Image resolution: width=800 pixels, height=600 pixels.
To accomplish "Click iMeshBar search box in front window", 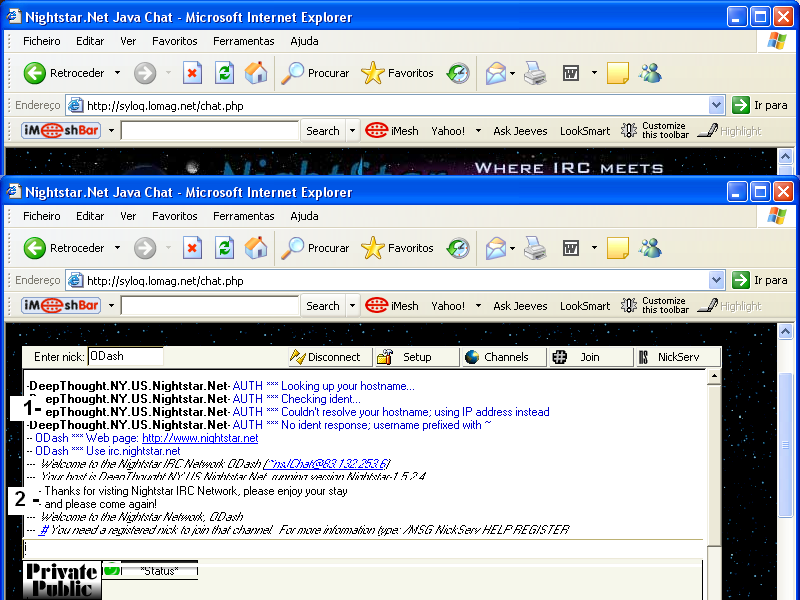I will point(210,306).
